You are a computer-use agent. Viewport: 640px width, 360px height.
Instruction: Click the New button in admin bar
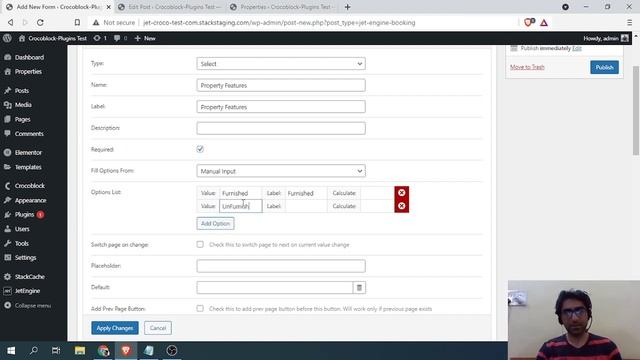145,38
